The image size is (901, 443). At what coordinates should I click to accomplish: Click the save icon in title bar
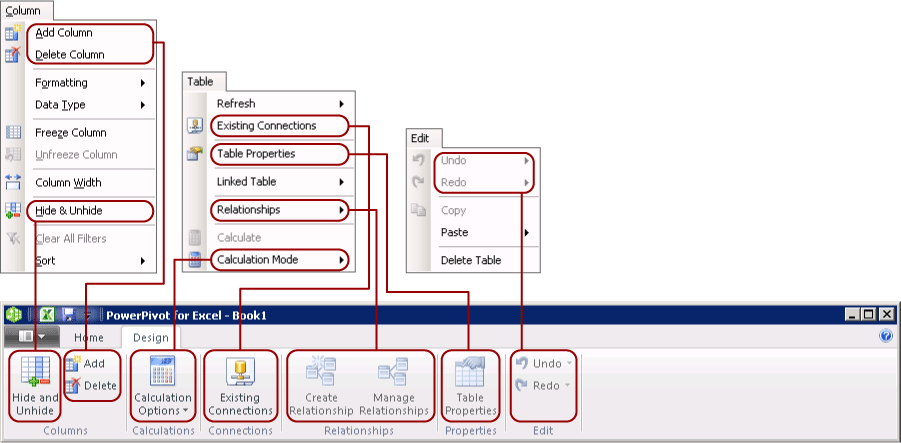coord(68,314)
